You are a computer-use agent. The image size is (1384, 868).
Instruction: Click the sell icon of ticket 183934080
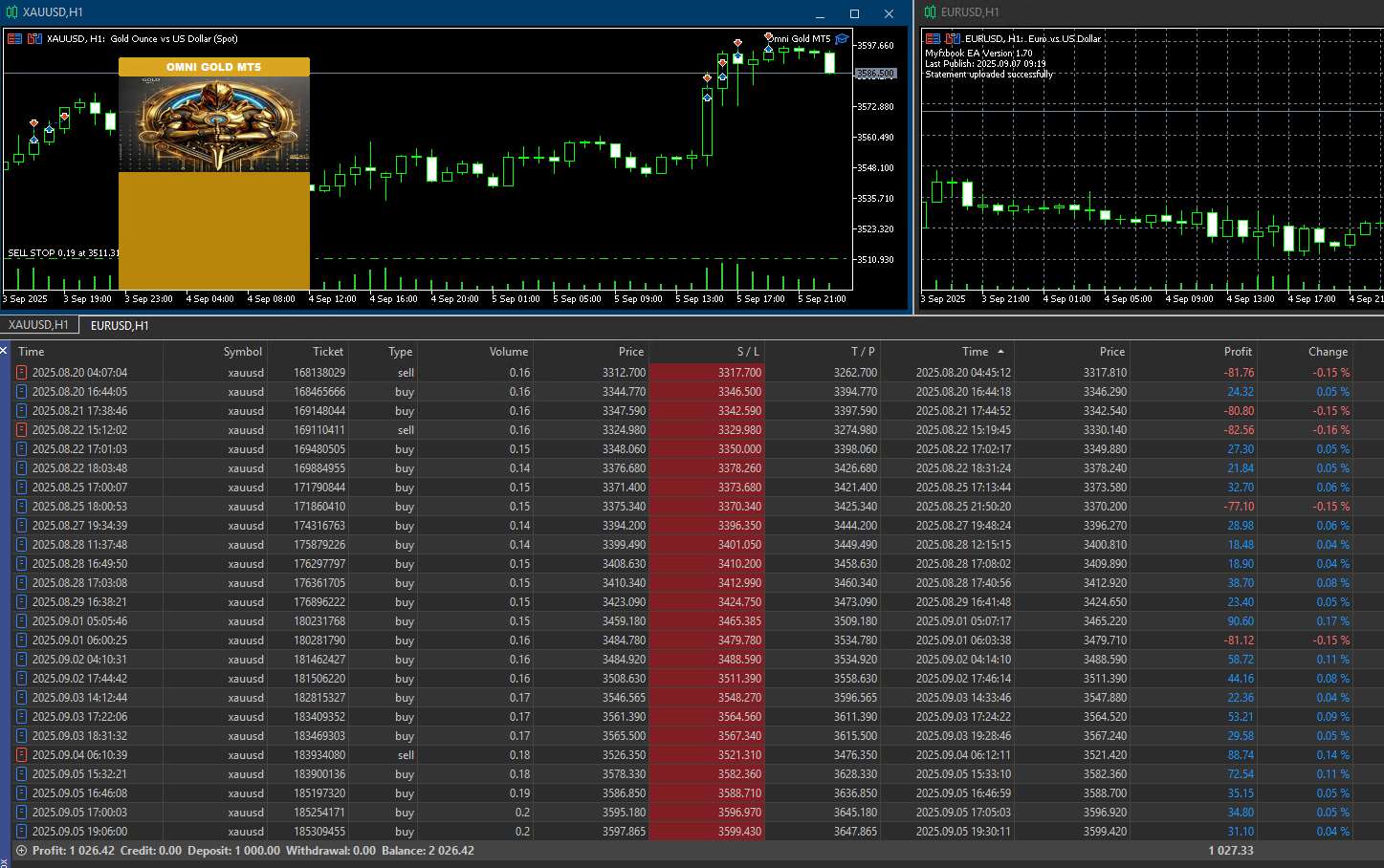(21, 755)
